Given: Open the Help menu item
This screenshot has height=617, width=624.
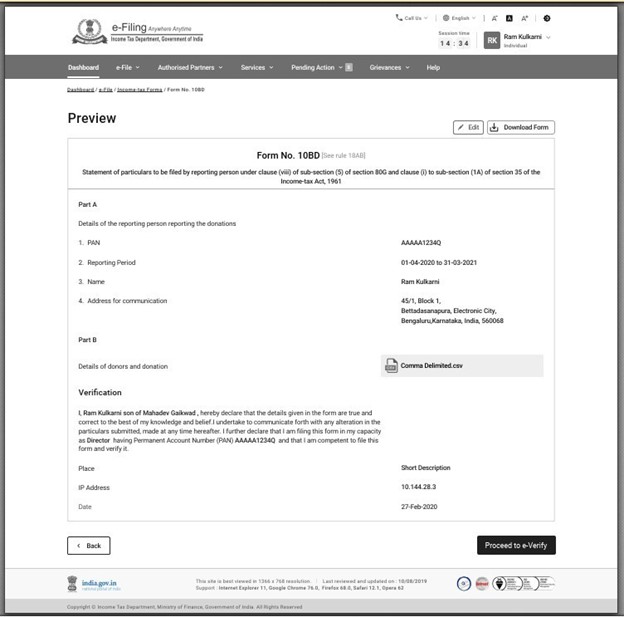Looking at the screenshot, I should (433, 67).
